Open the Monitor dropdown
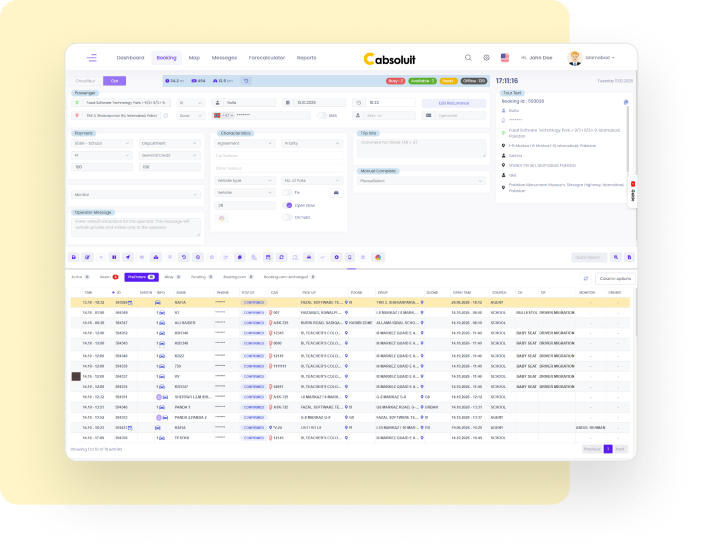Viewport: 701px width, 553px height. click(x=135, y=195)
